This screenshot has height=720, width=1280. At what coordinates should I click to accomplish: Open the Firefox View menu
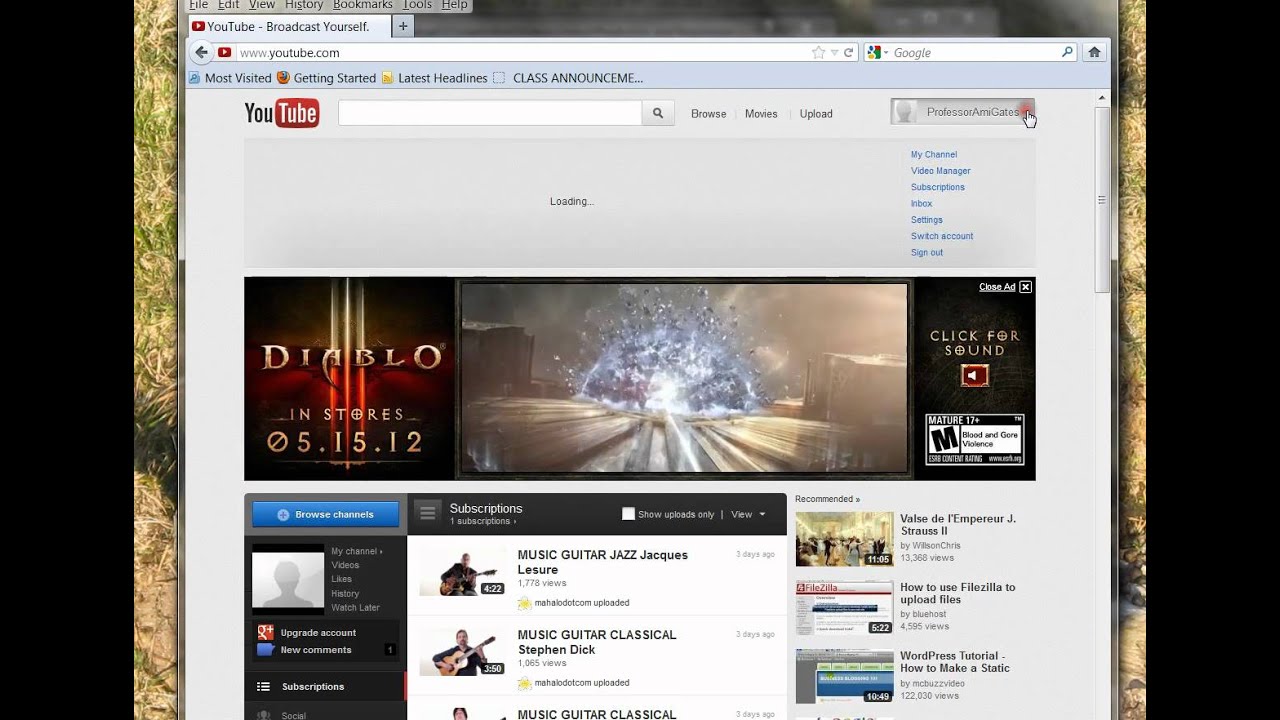pyautogui.click(x=262, y=5)
